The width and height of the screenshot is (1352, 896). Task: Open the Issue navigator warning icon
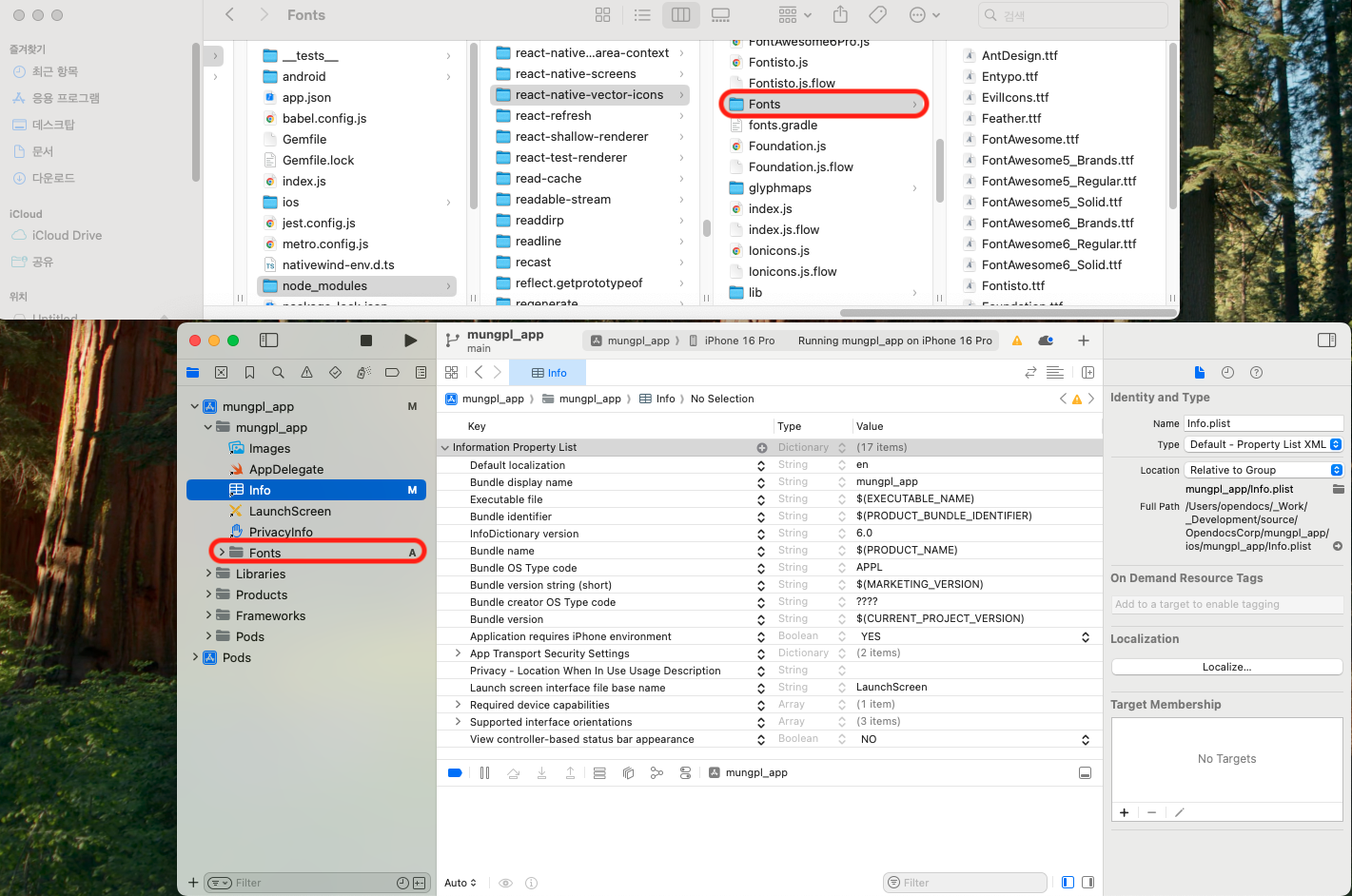pyautogui.click(x=306, y=373)
